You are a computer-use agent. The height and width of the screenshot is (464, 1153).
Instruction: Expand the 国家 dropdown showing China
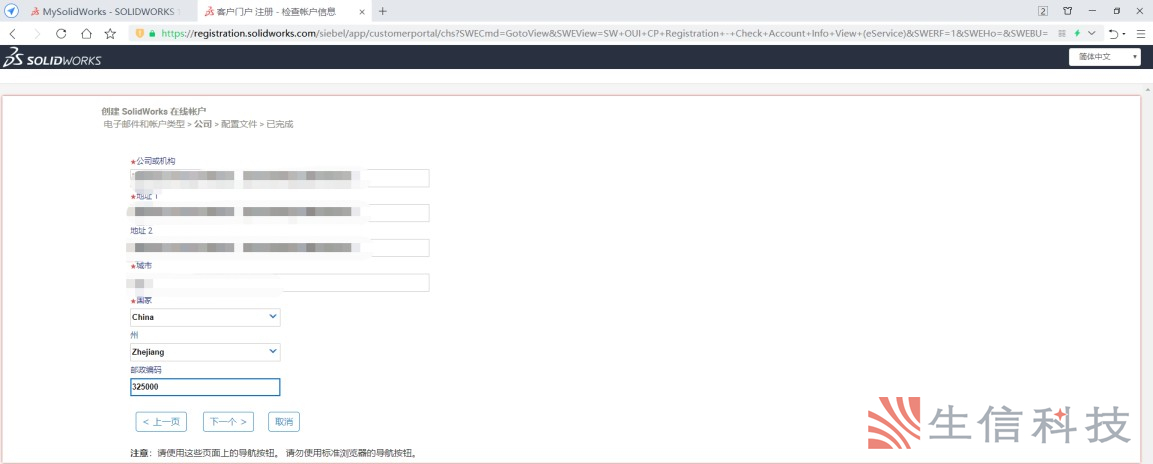[x=205, y=317]
